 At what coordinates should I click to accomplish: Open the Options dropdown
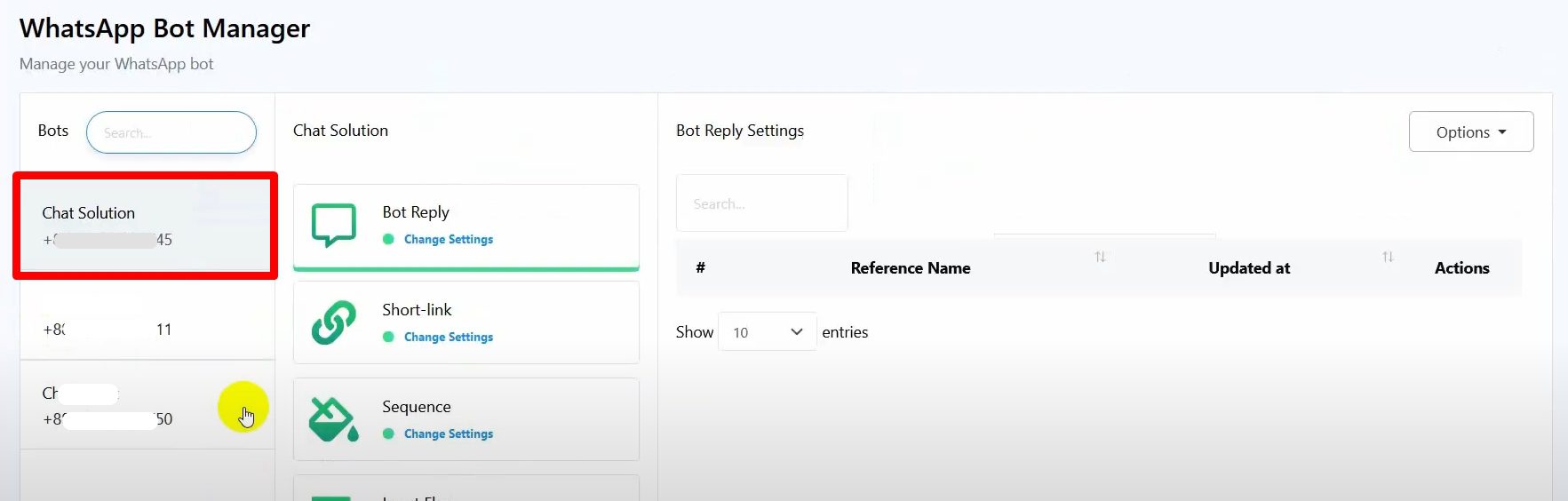[1470, 131]
